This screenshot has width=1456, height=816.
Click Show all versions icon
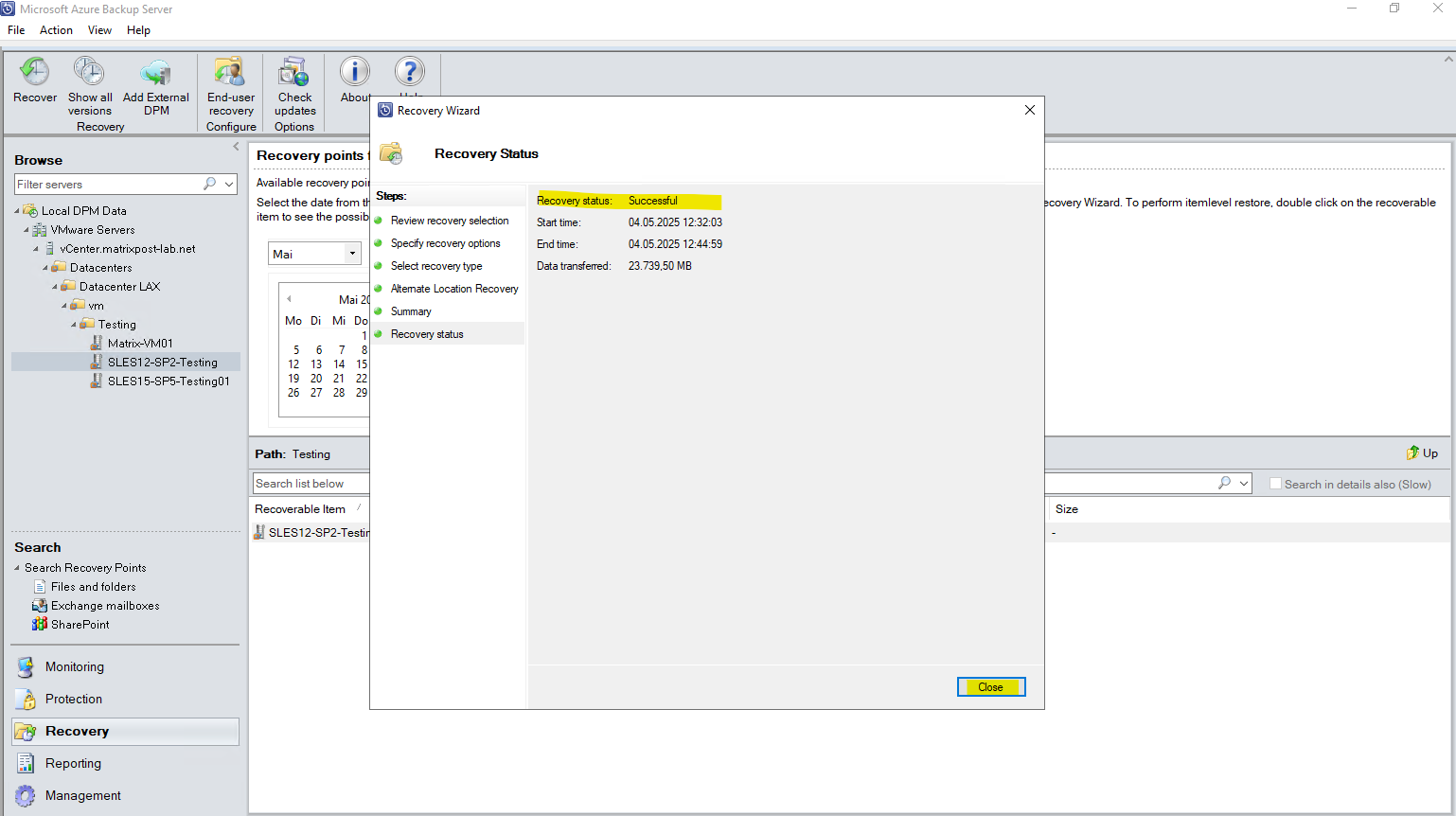coord(90,72)
